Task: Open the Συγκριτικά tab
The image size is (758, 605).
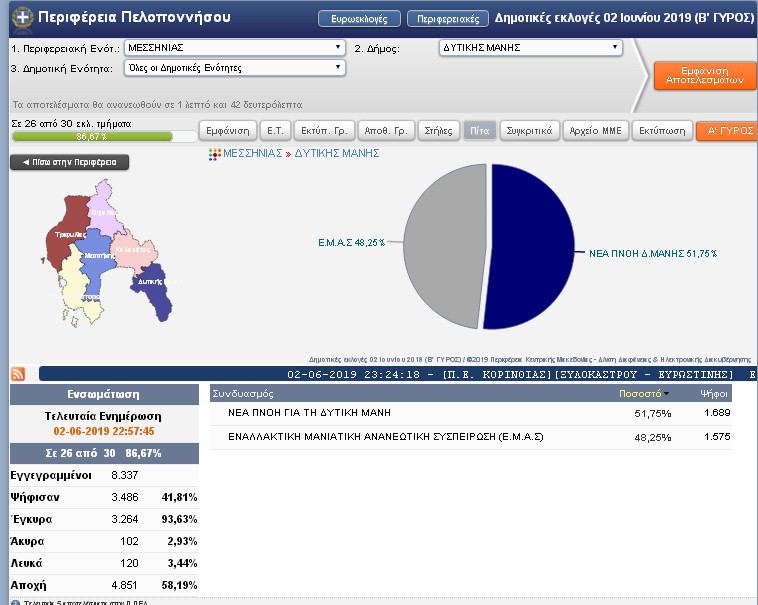Action: click(529, 131)
